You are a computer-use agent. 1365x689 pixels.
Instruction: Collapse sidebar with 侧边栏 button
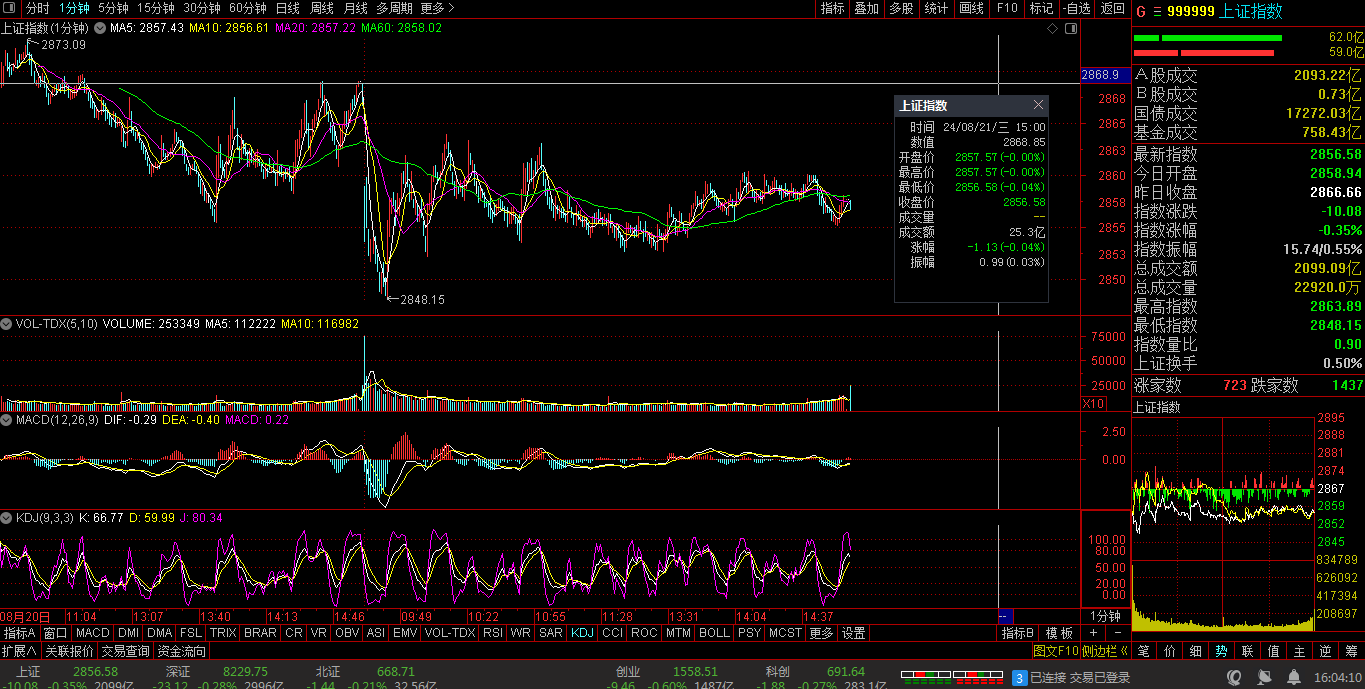(1105, 650)
